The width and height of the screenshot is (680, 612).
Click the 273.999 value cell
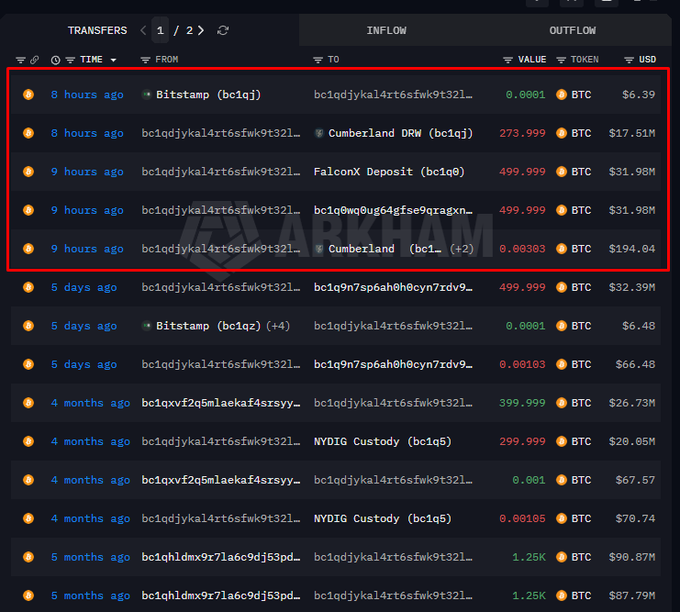click(522, 133)
